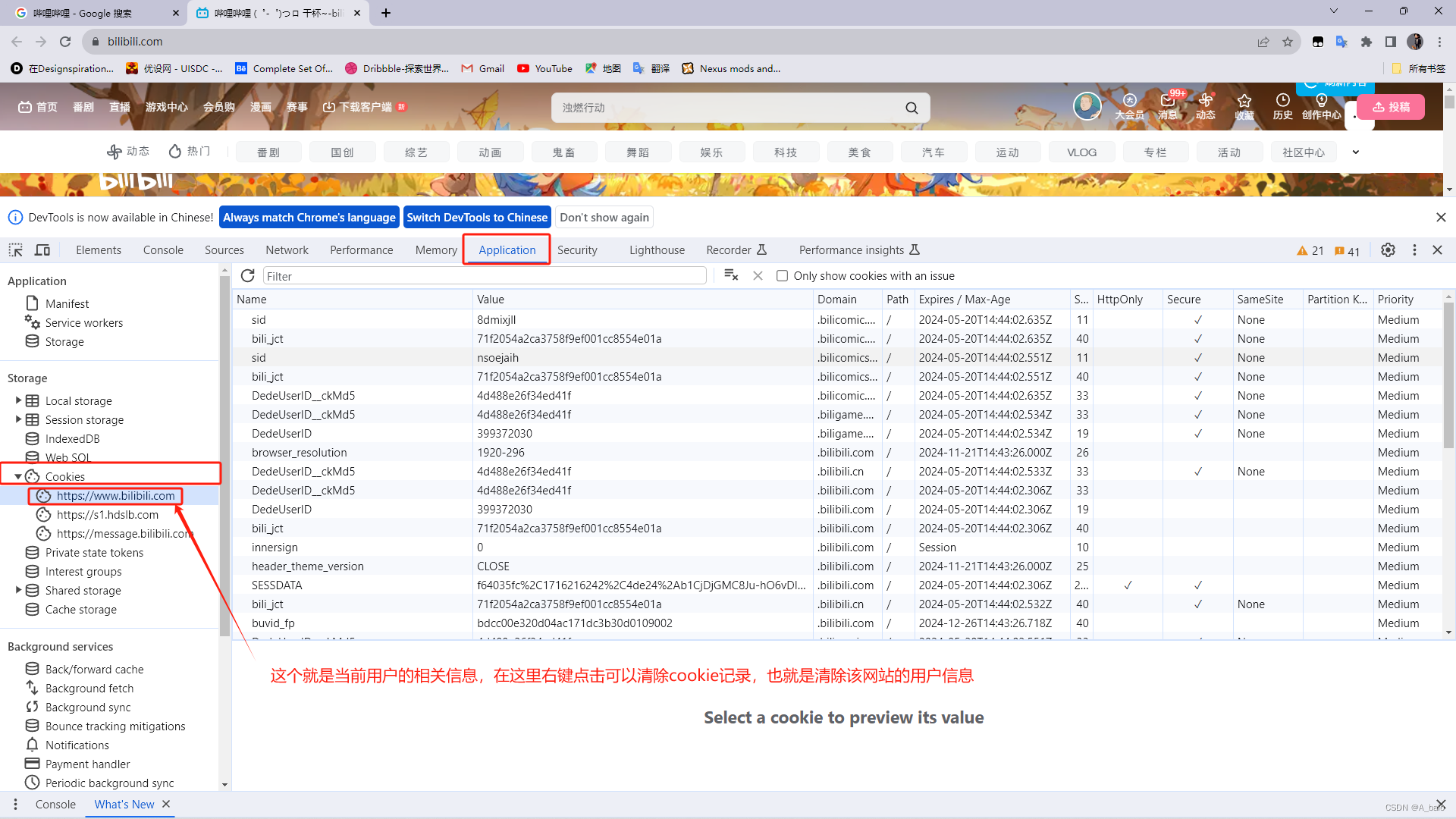The height and width of the screenshot is (819, 1456).
Task: Open the YouTube bookmark
Action: [544, 68]
